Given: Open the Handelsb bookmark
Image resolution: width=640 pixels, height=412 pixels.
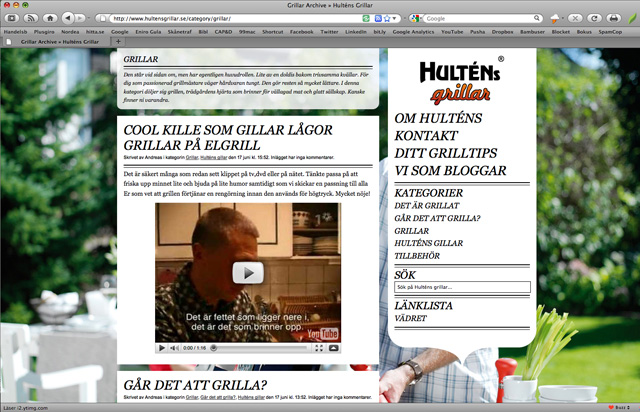Looking at the screenshot, I should 16,32.
